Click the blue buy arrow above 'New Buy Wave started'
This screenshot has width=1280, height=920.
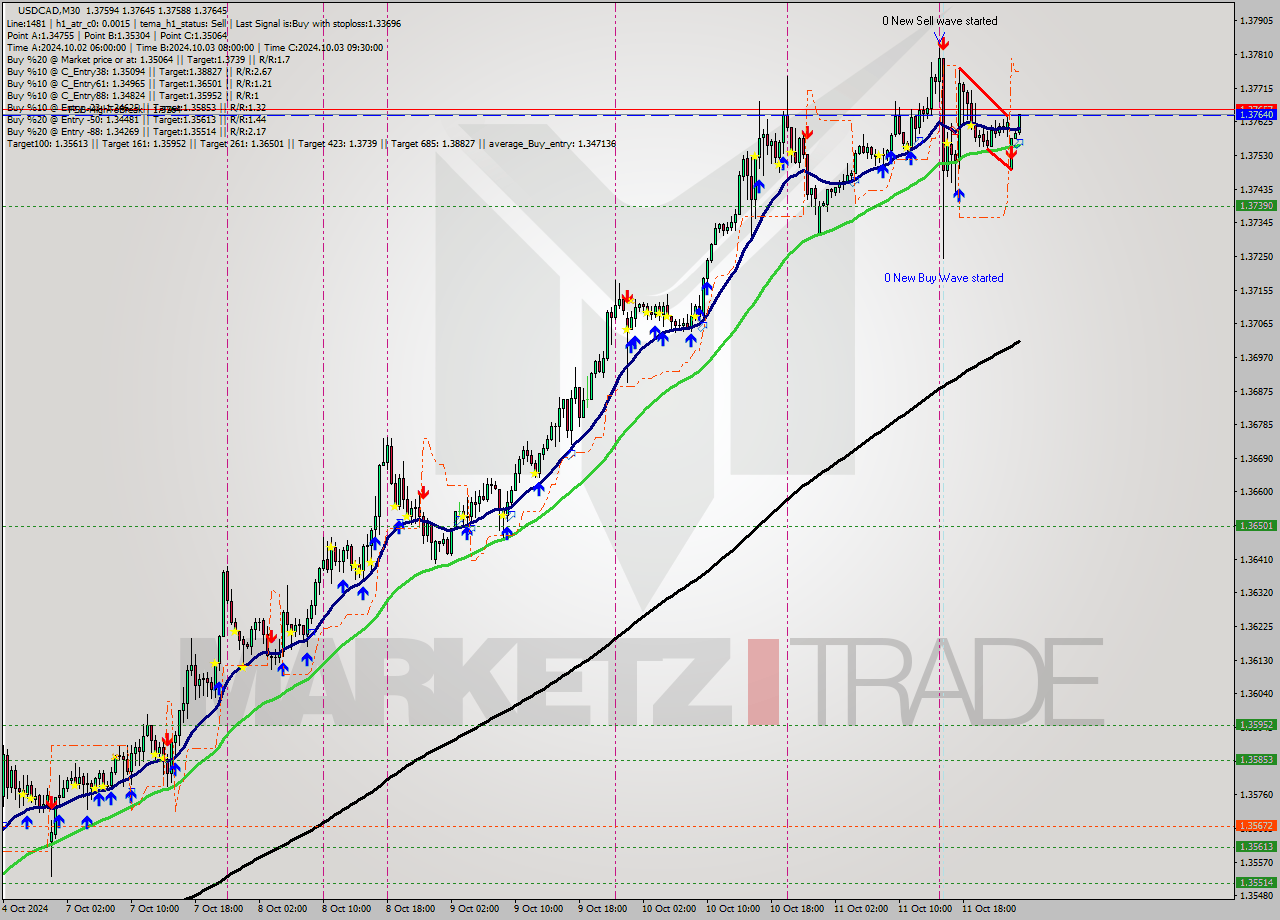[x=958, y=195]
